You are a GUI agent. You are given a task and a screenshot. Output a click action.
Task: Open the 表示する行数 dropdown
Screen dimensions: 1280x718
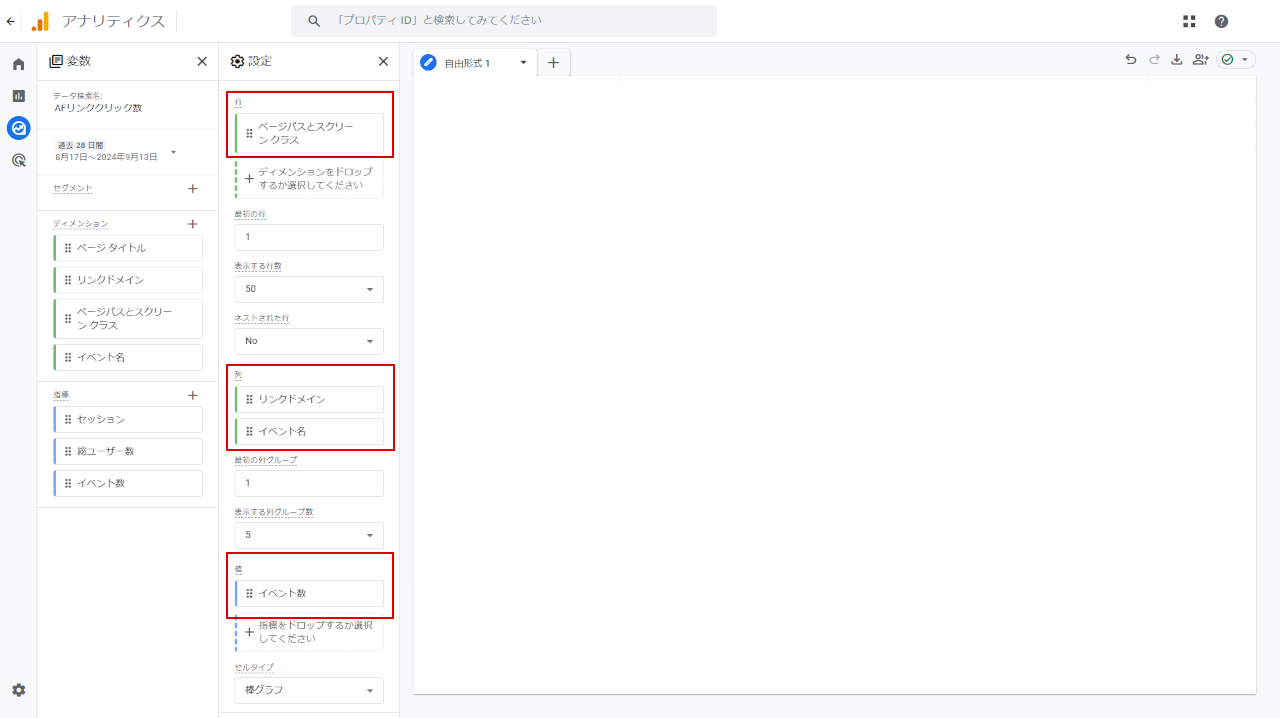click(309, 289)
